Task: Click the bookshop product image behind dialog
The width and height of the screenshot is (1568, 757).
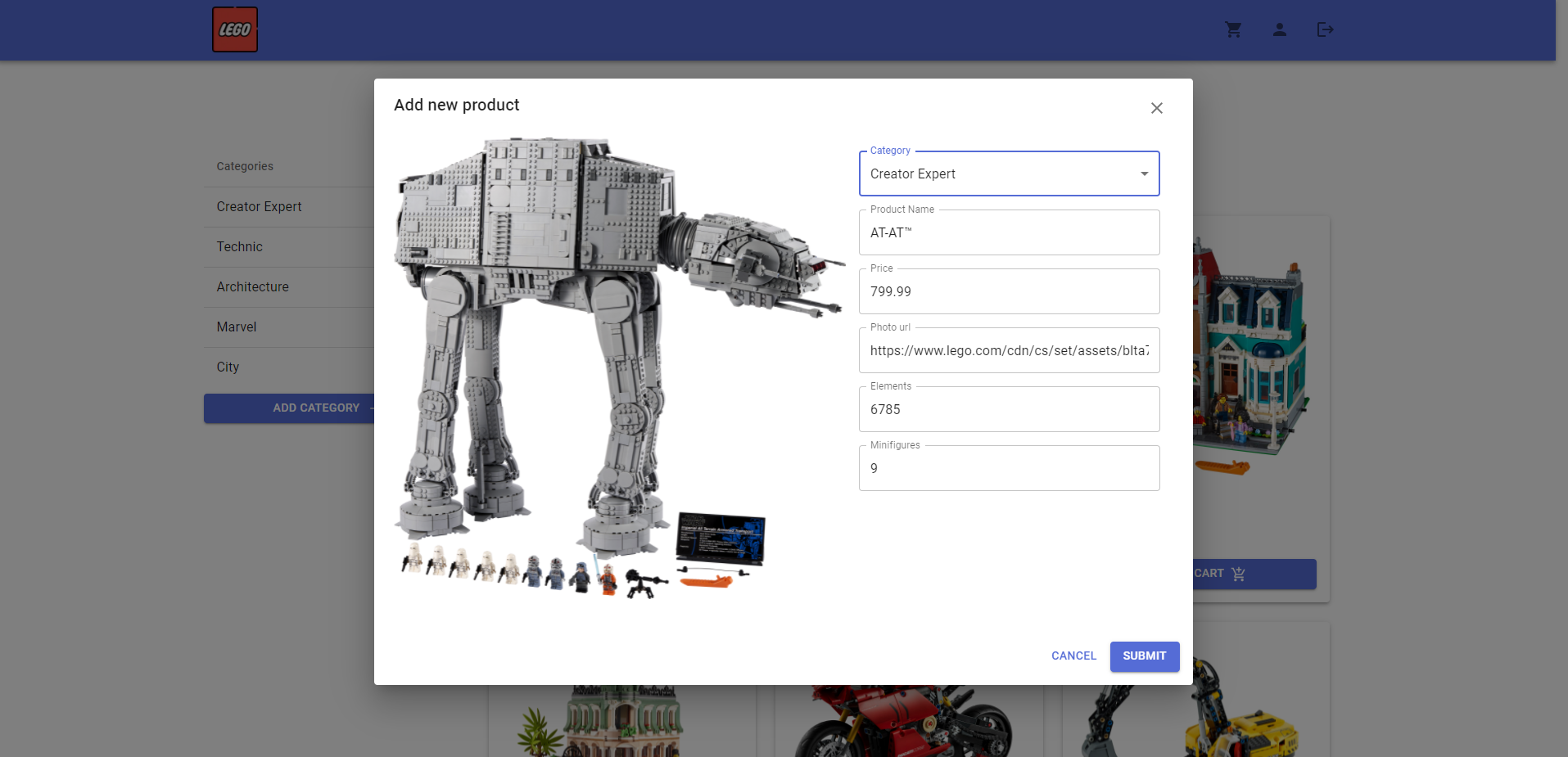Action: coord(1250,356)
